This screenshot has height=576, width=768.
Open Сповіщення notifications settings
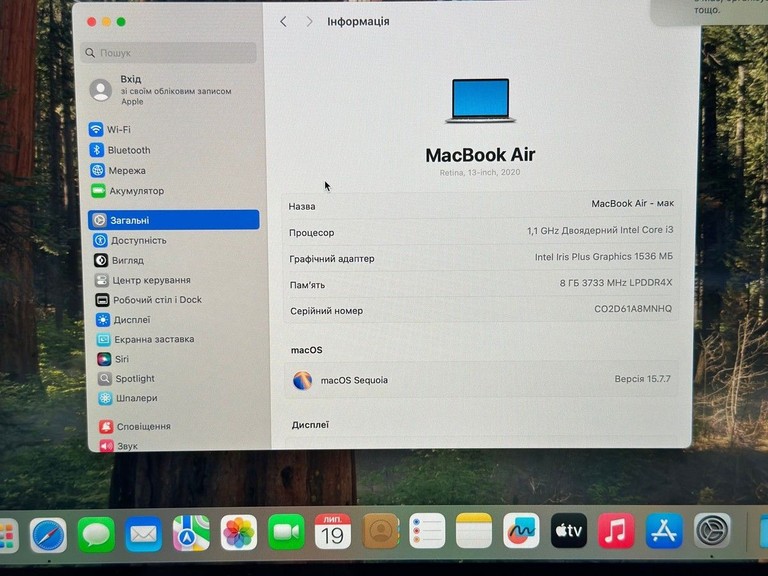coord(135,427)
